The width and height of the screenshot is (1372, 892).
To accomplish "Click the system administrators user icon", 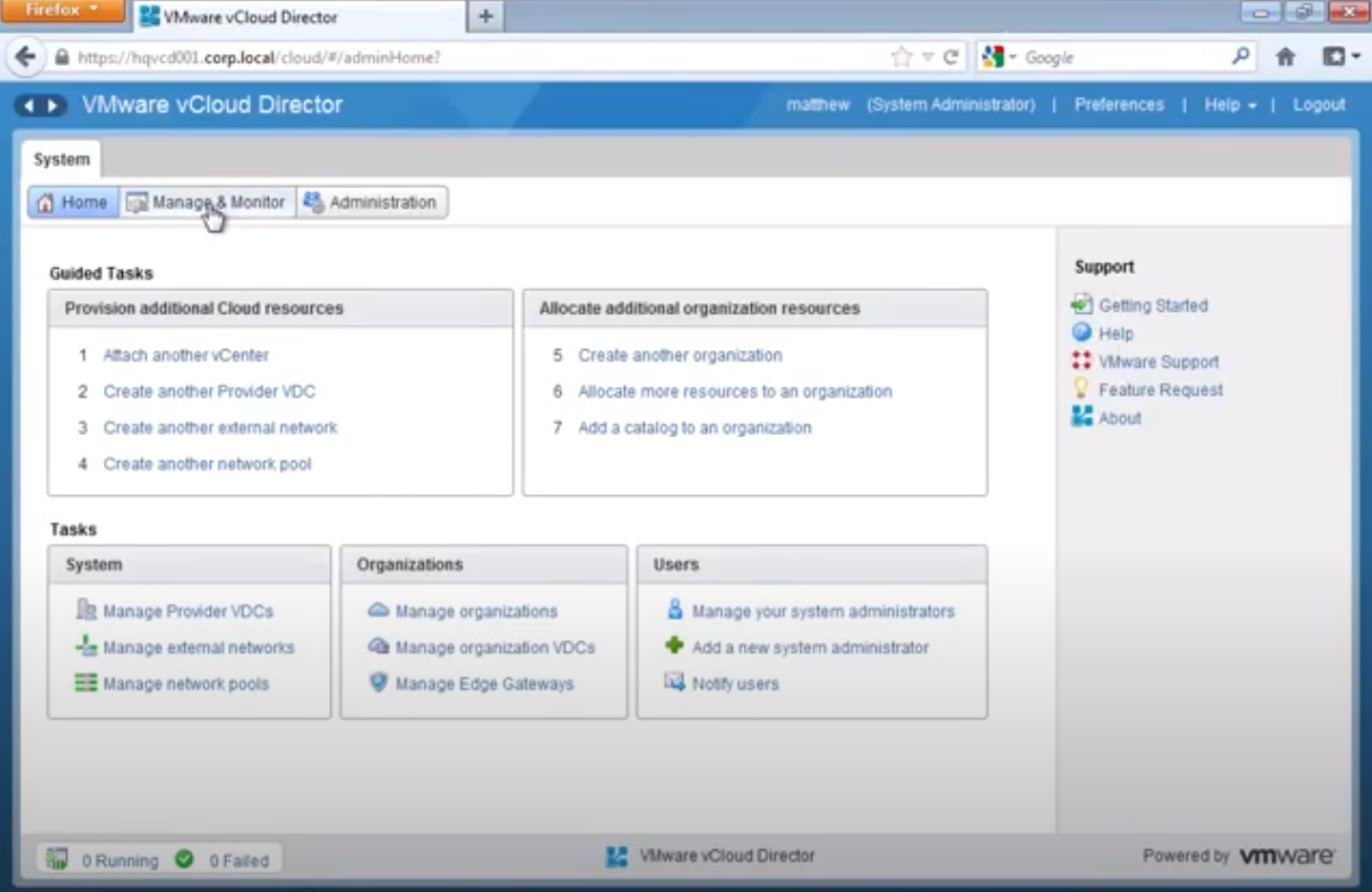I will click(x=676, y=610).
